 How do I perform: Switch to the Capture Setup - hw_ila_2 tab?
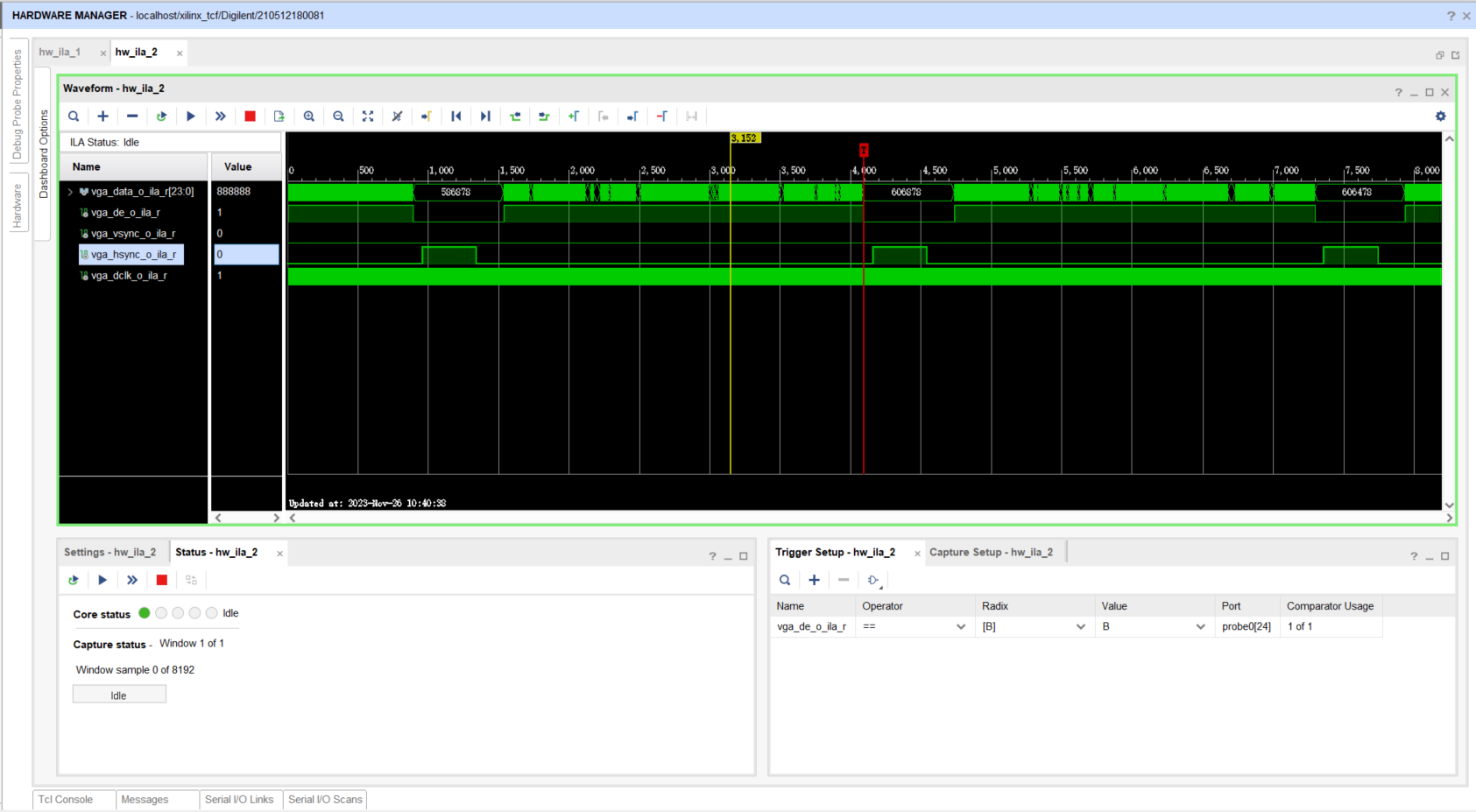pyautogui.click(x=992, y=552)
